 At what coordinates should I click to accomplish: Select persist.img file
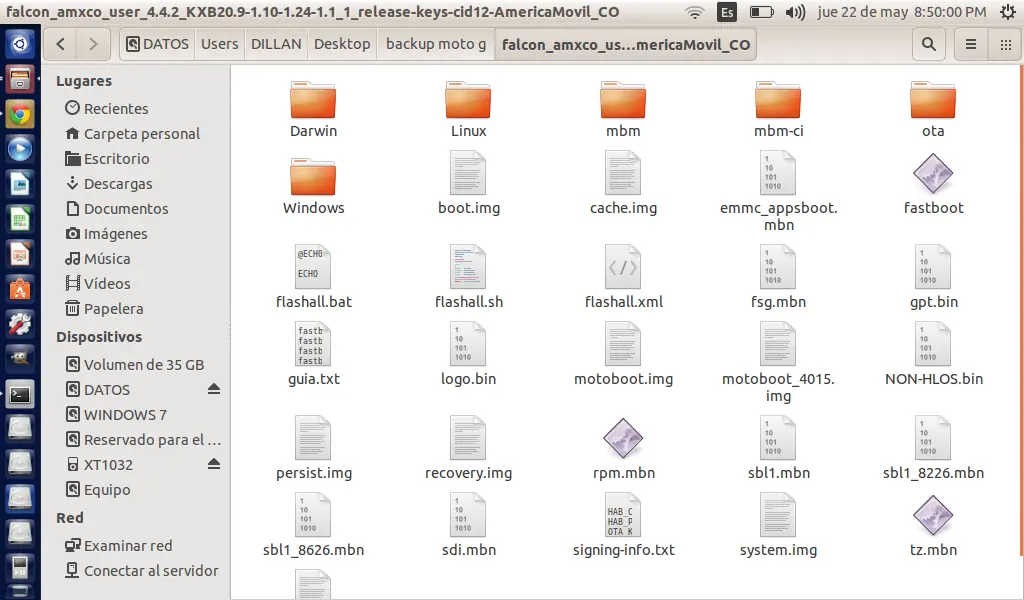(313, 449)
